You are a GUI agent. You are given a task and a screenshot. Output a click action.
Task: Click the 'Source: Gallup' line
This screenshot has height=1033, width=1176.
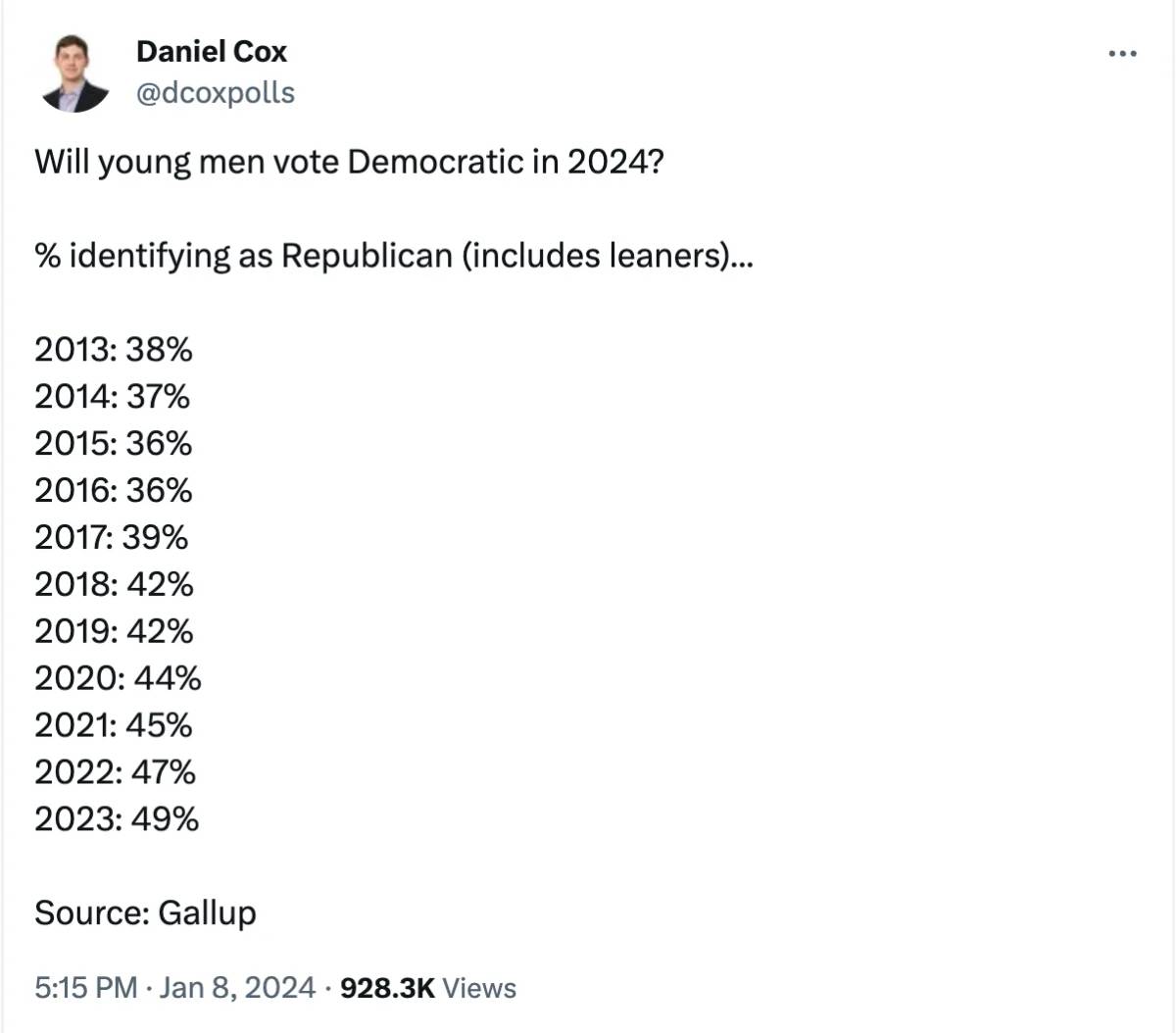click(146, 912)
